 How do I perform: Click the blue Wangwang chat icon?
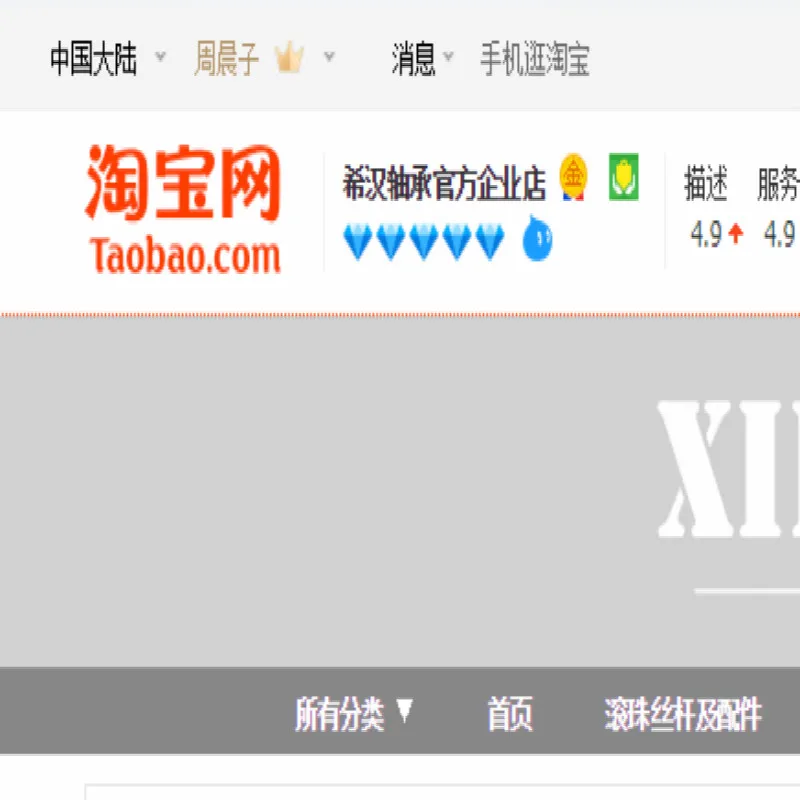(x=538, y=238)
